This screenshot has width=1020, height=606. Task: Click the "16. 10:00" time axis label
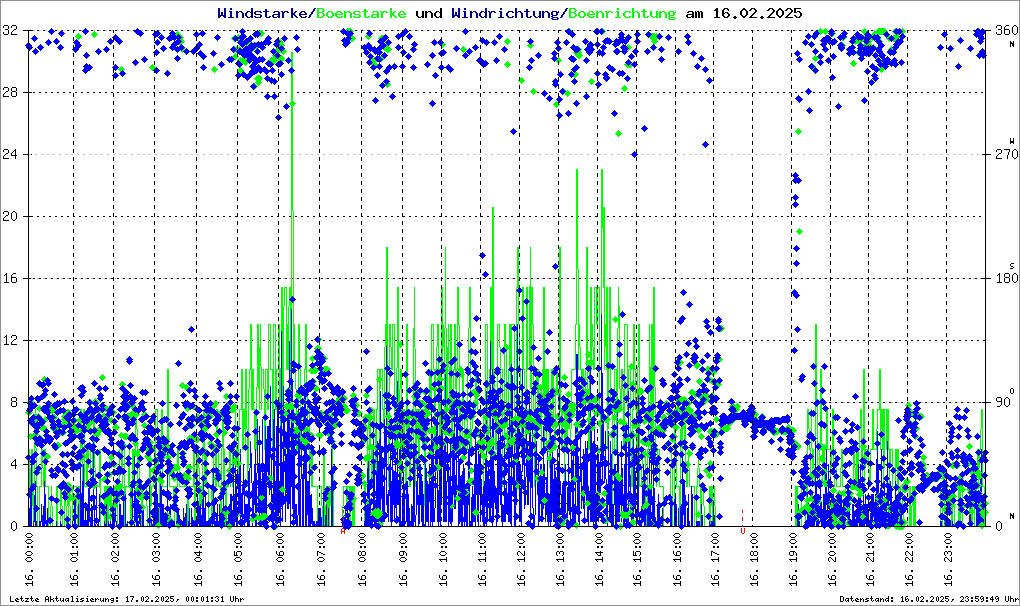tap(443, 559)
